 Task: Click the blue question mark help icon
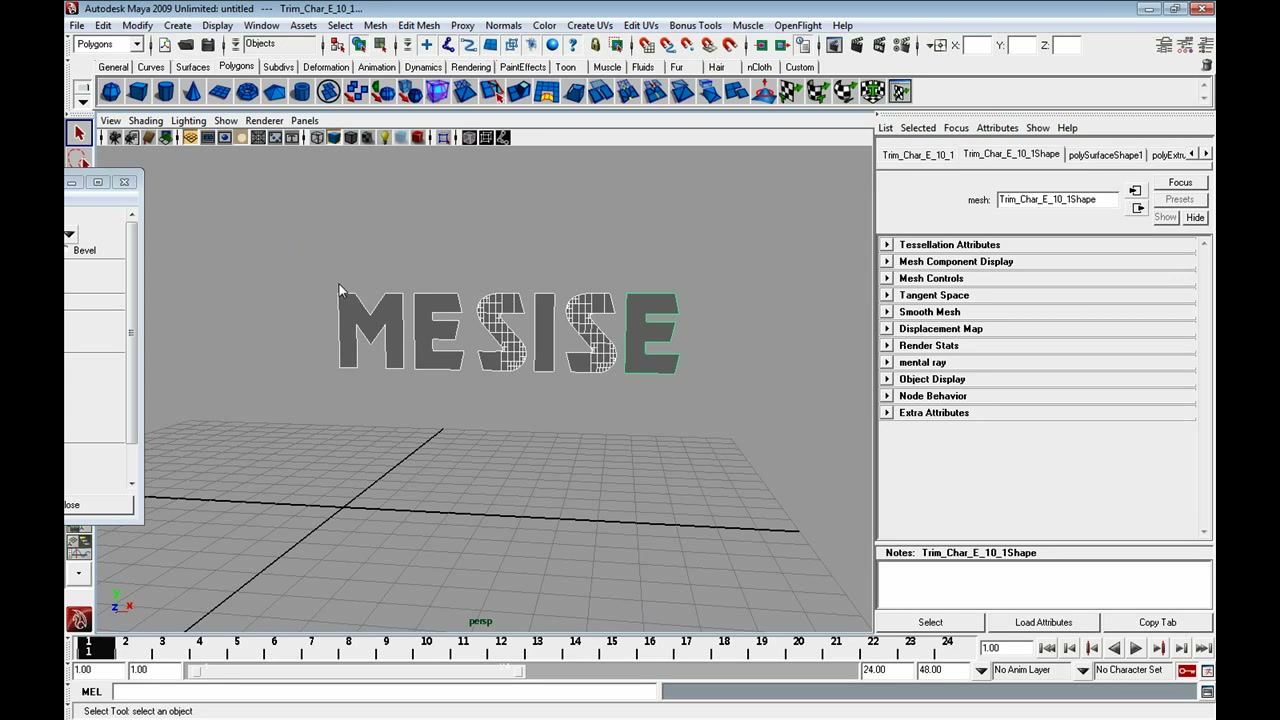pos(573,45)
